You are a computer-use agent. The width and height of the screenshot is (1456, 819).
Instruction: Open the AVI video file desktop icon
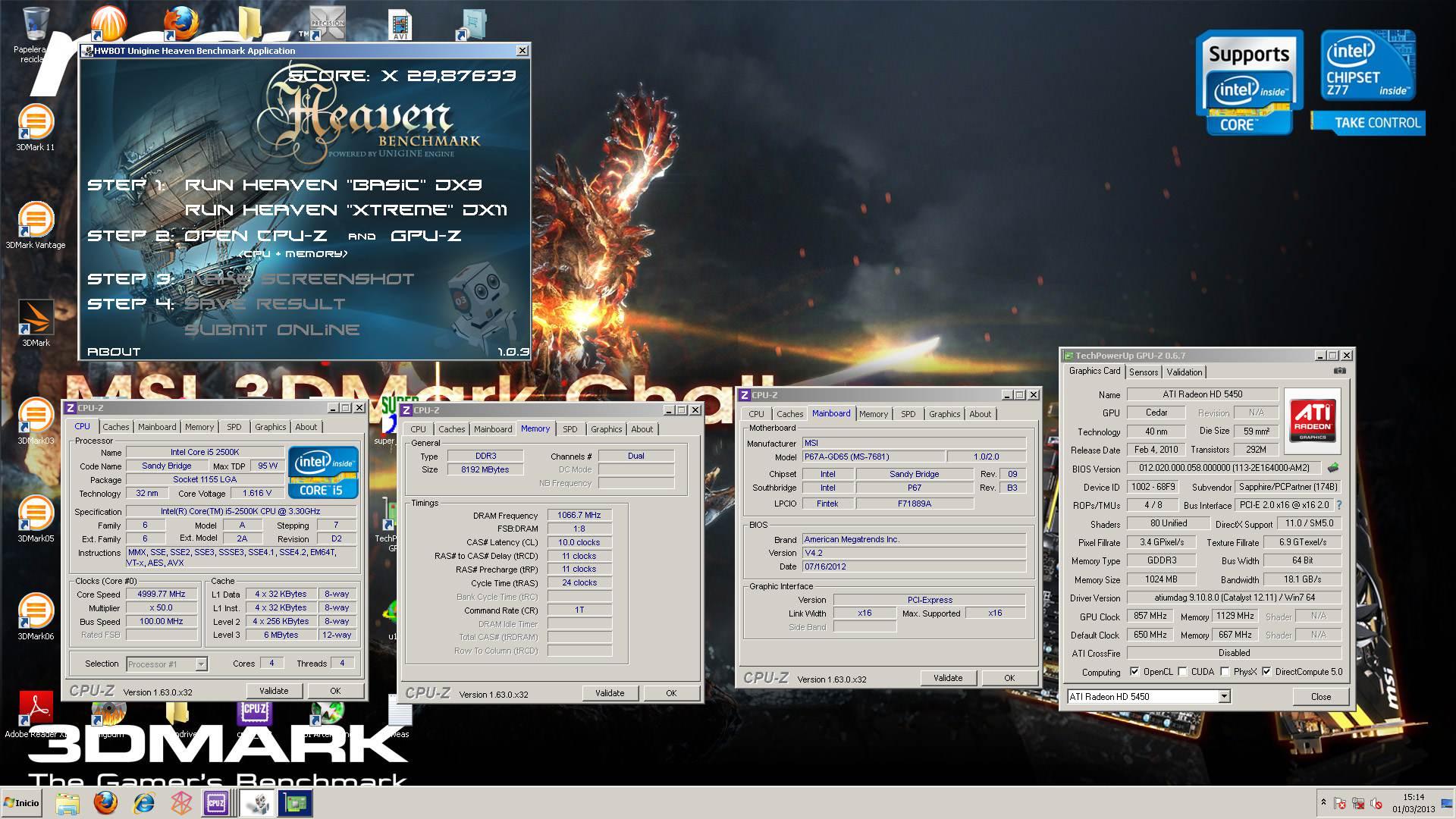point(400,25)
